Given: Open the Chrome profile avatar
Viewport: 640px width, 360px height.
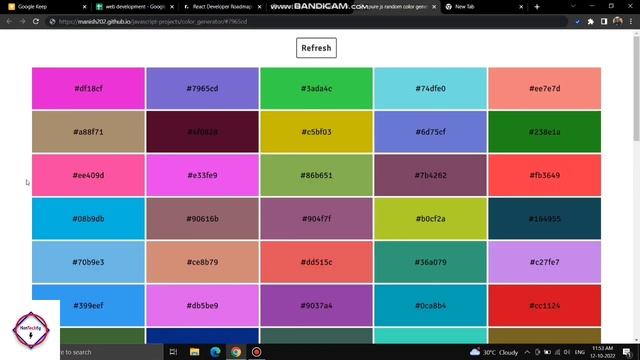Looking at the screenshot, I should pyautogui.click(x=618, y=22).
